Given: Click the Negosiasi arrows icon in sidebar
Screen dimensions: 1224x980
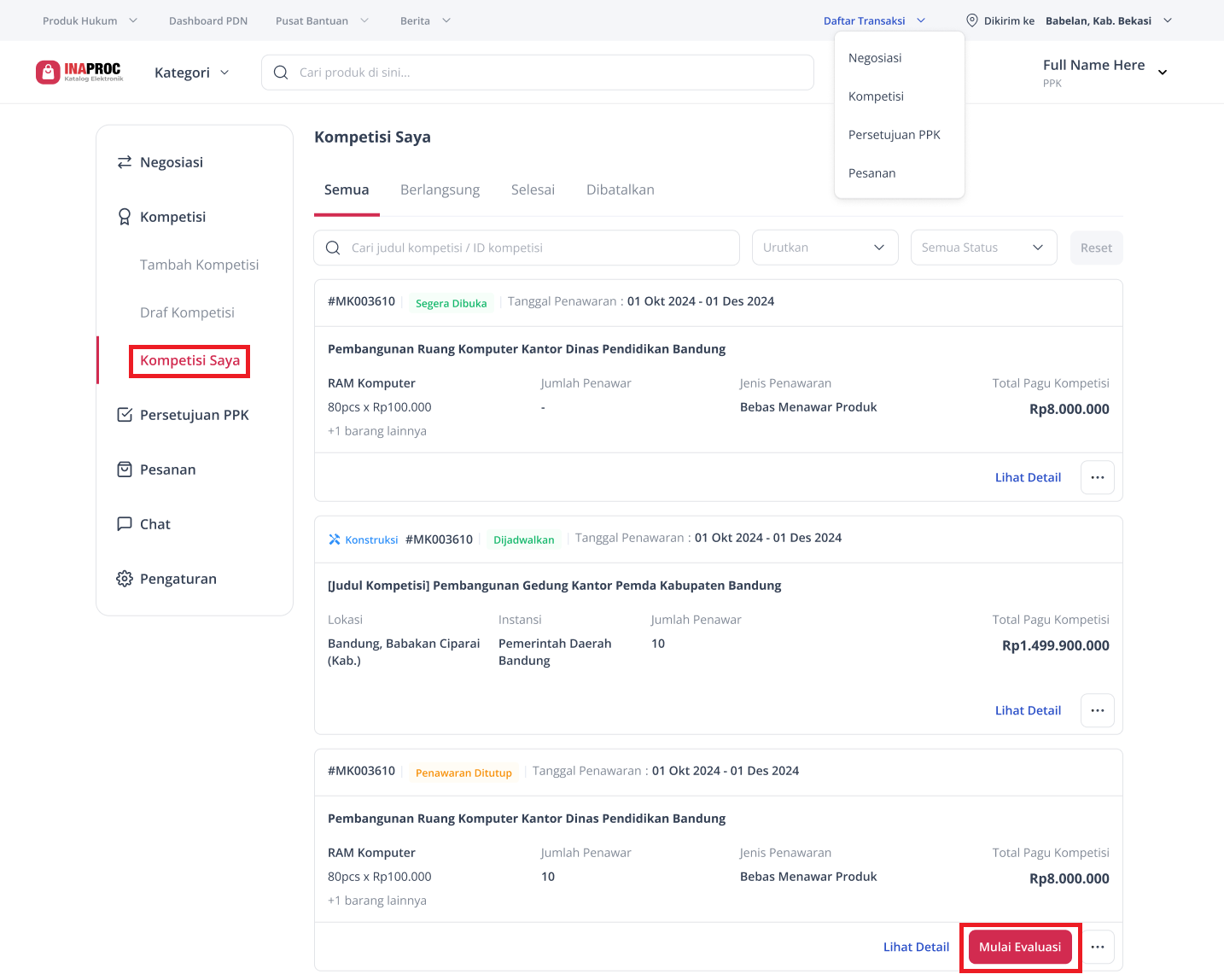Looking at the screenshot, I should tap(125, 162).
